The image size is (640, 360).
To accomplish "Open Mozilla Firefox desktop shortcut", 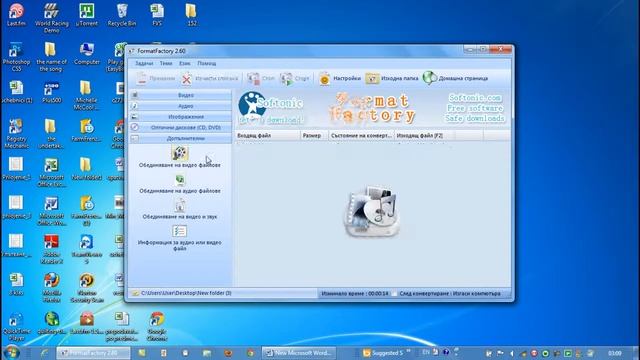I will click(x=51, y=287).
